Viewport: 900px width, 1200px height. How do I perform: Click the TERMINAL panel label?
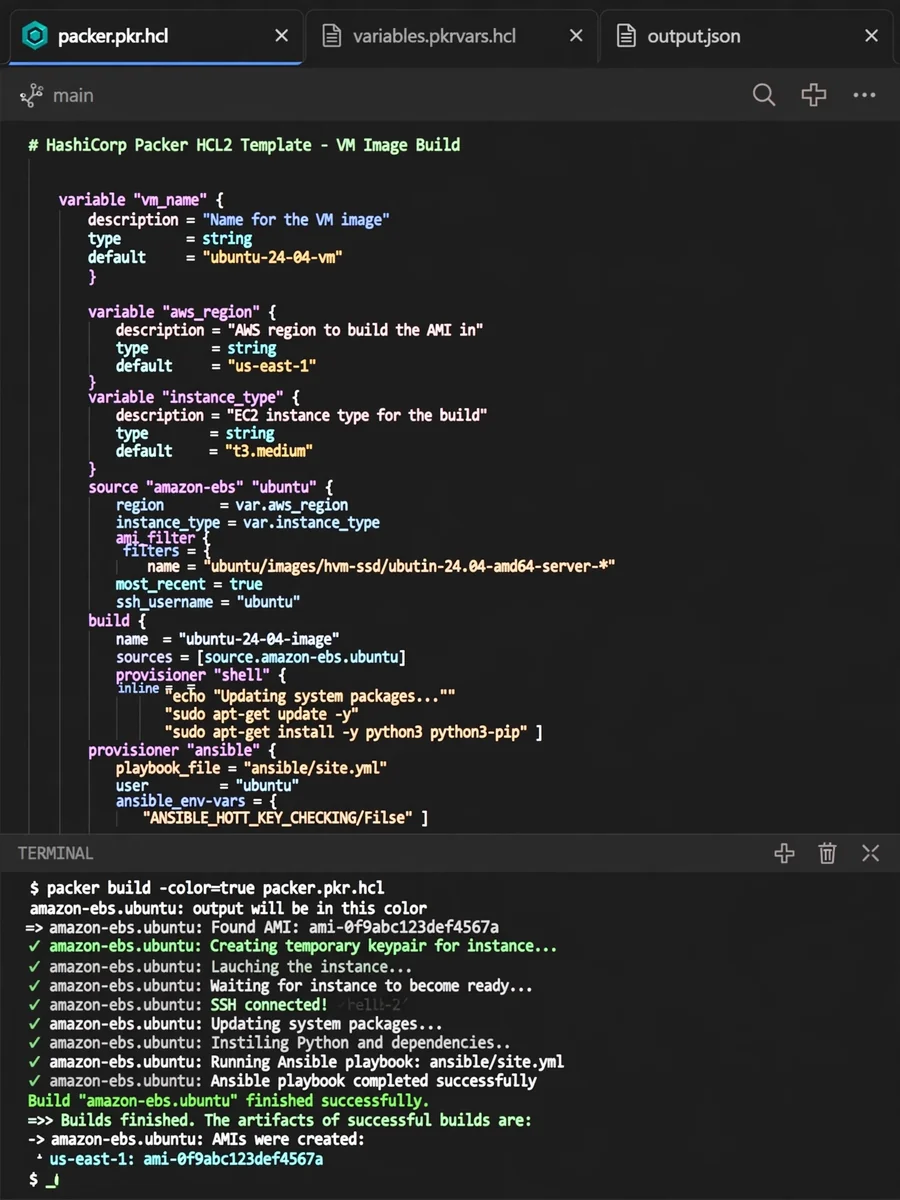click(x=55, y=853)
